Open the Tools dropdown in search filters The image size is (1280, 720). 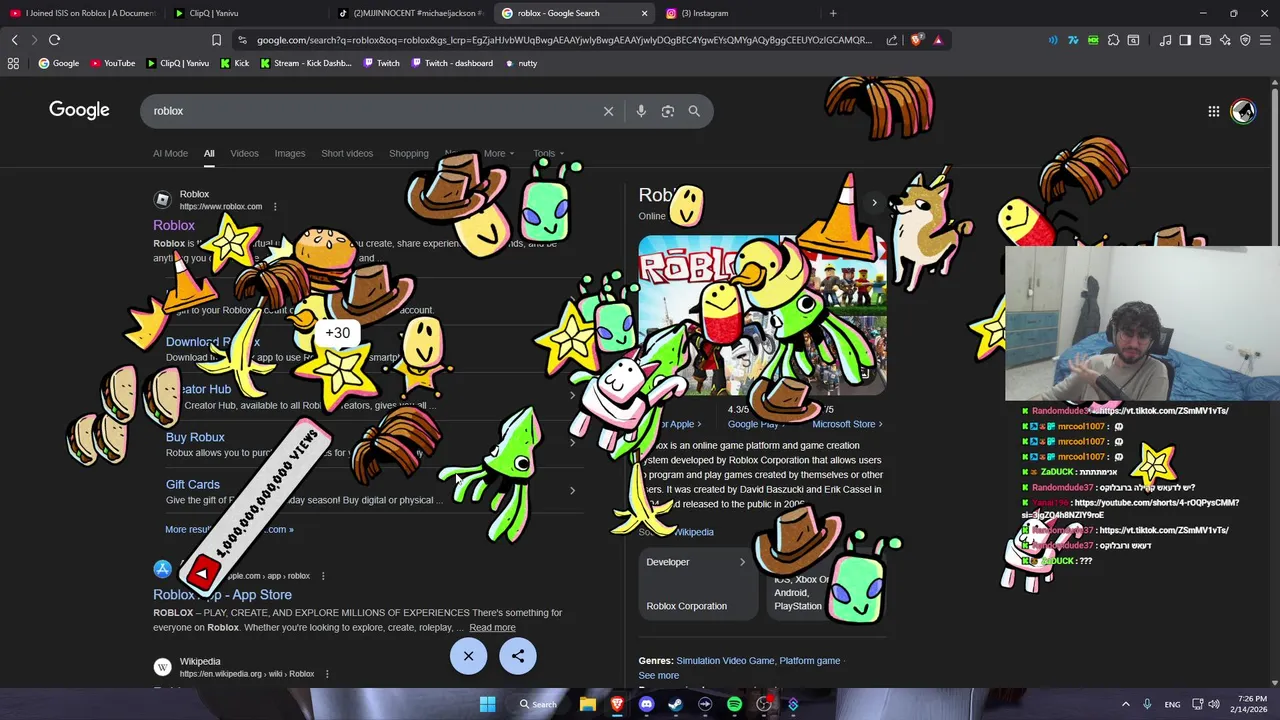pyautogui.click(x=548, y=154)
